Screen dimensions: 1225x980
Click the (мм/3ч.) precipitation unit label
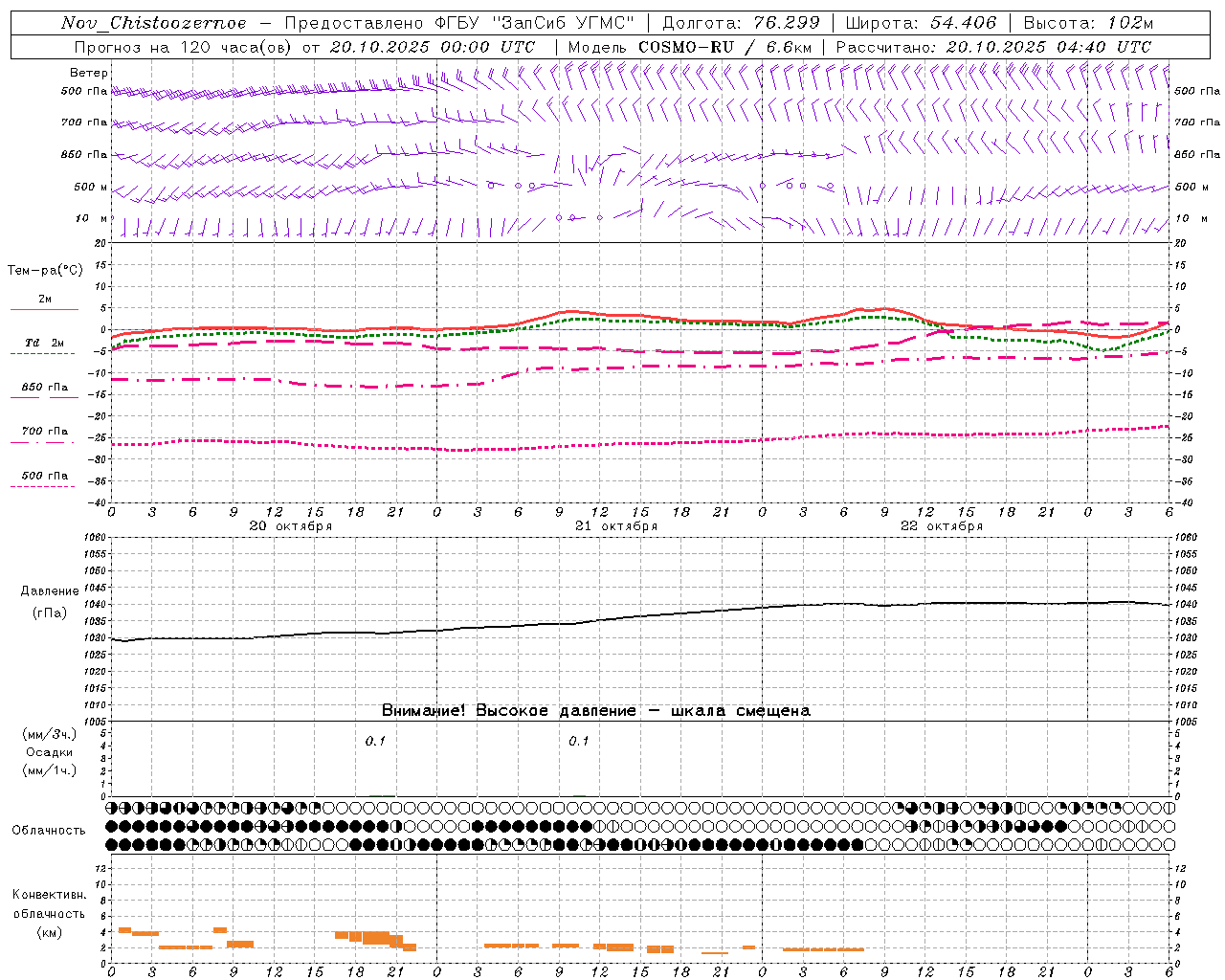50,734
